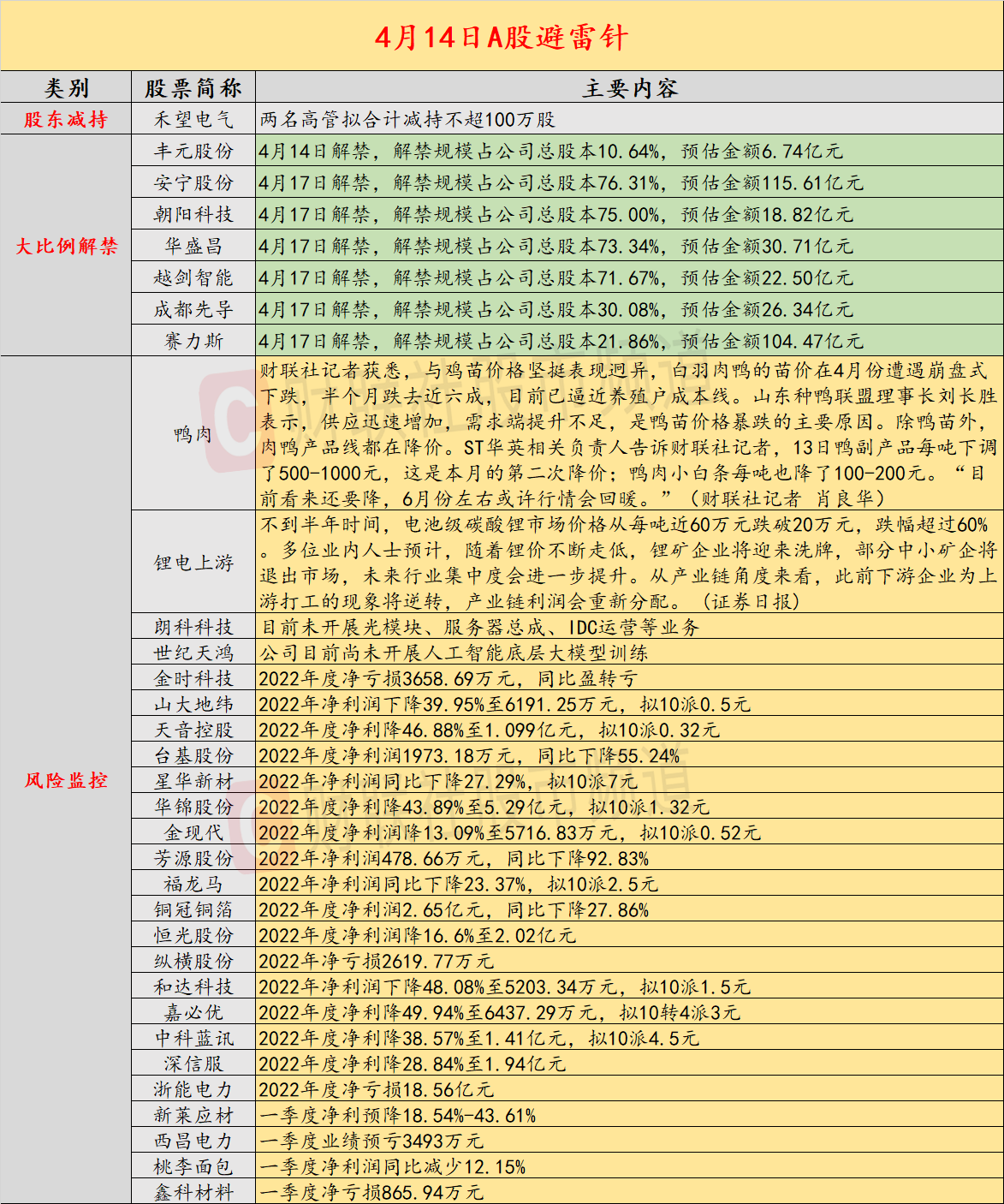This screenshot has width=1004, height=1204.
Task: Click the stock name 西昌电力
Action: pos(193,1141)
